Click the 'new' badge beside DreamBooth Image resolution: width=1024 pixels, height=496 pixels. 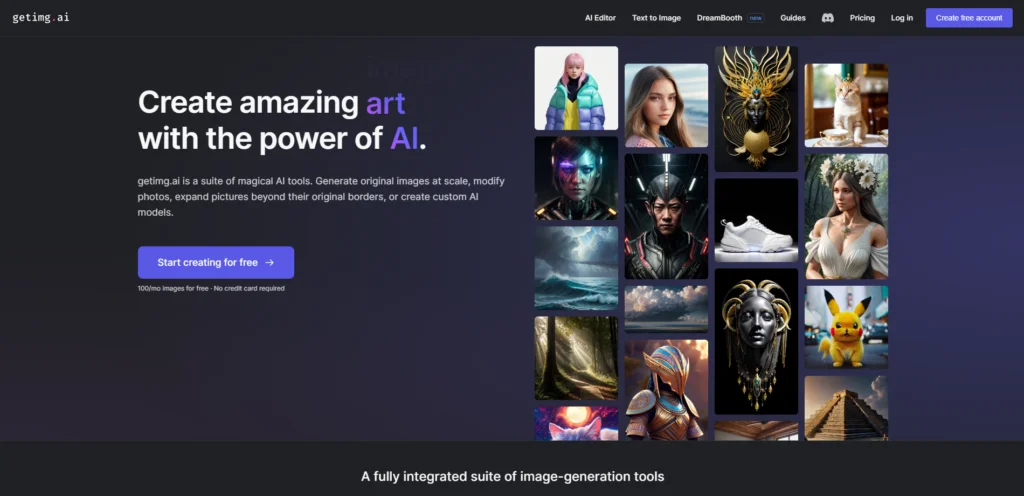pos(756,18)
